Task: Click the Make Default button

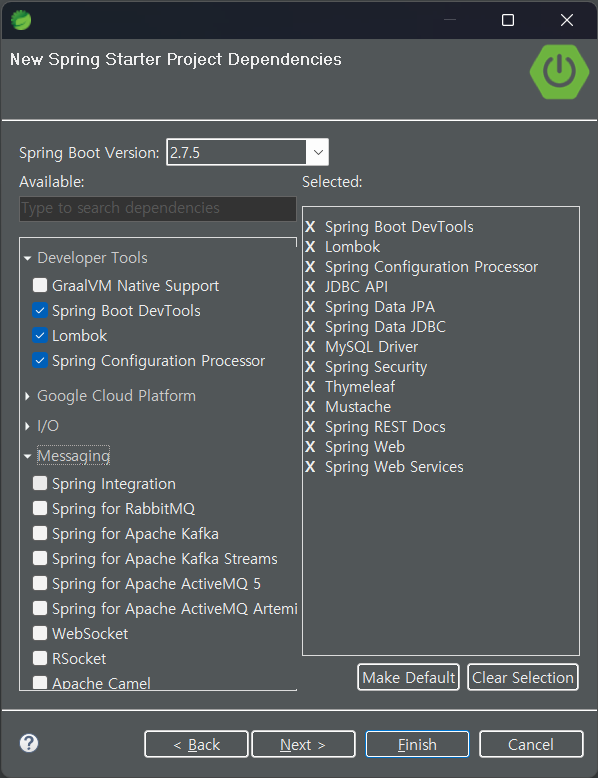Action: click(x=408, y=677)
